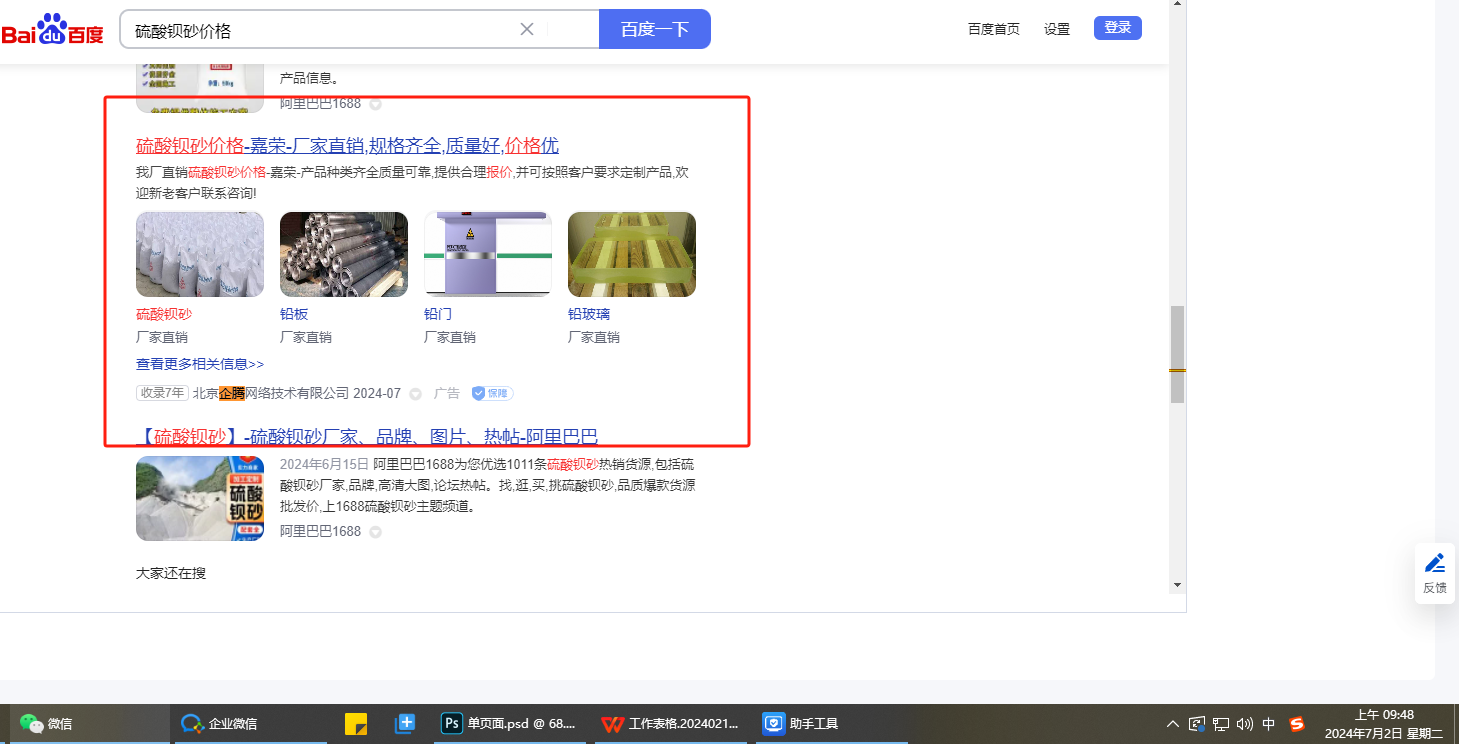
Task: Click the 登录 login button
Action: [1118, 28]
